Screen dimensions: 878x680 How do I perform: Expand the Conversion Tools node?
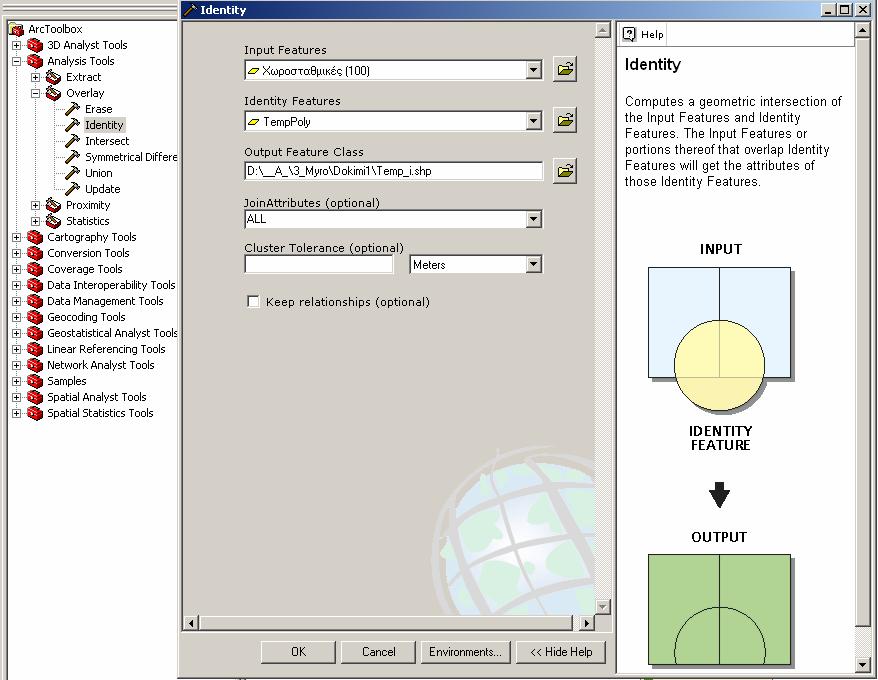(x=17, y=253)
